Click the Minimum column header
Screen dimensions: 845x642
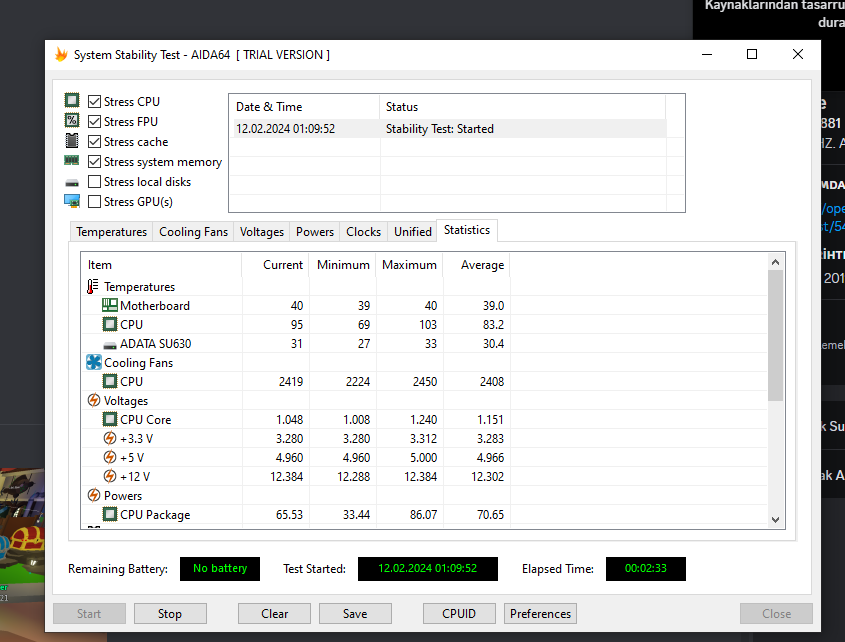click(x=342, y=265)
